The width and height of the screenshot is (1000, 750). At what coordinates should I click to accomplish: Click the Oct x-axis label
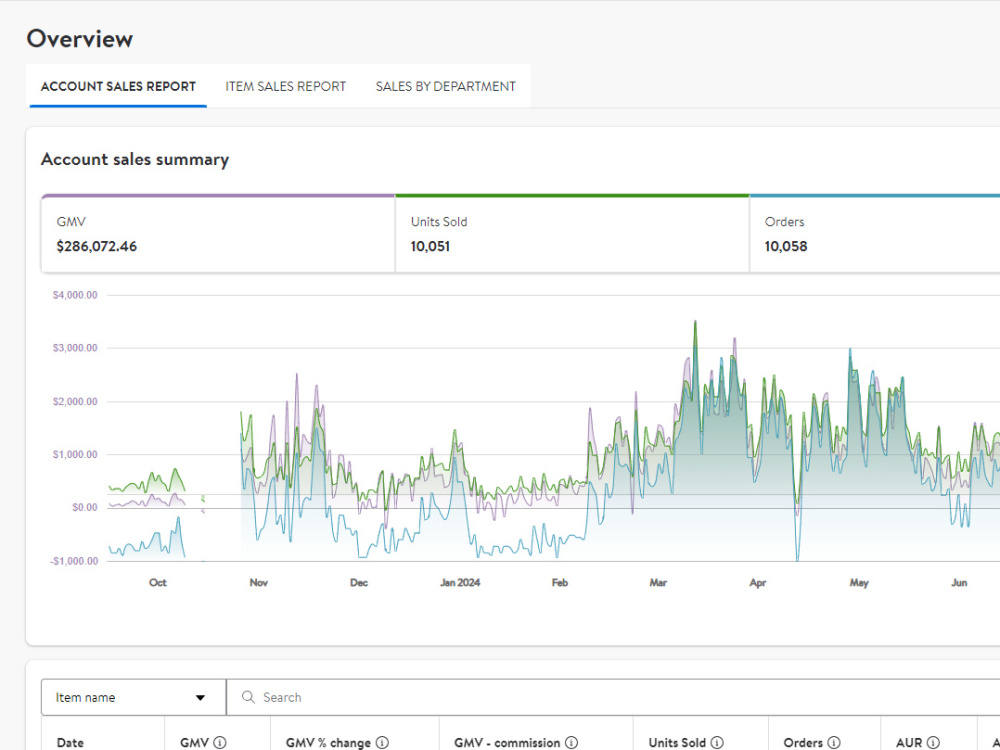[158, 582]
